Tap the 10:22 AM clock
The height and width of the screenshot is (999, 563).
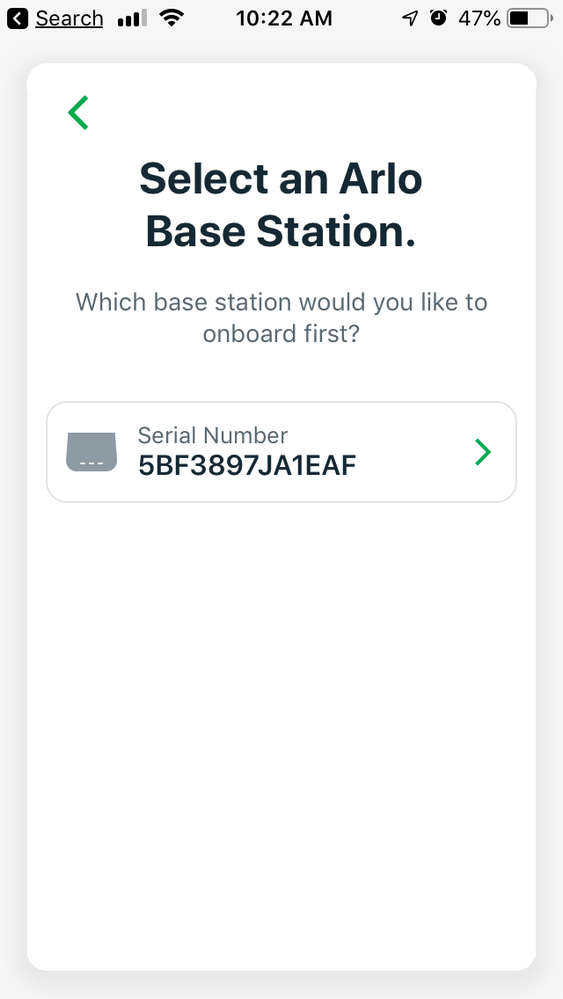(284, 18)
